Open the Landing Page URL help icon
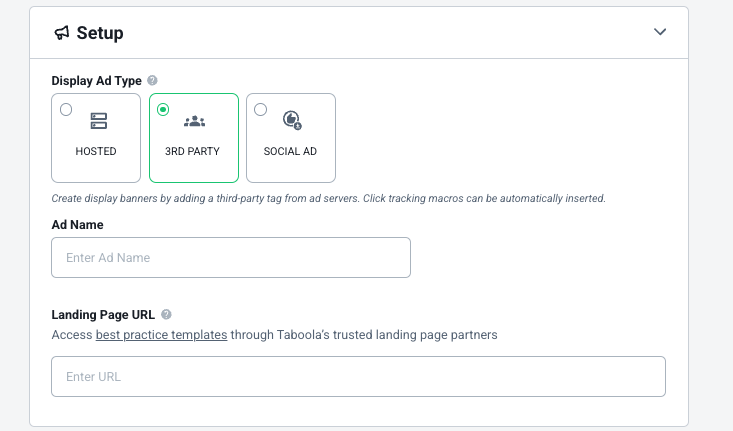 [166, 315]
